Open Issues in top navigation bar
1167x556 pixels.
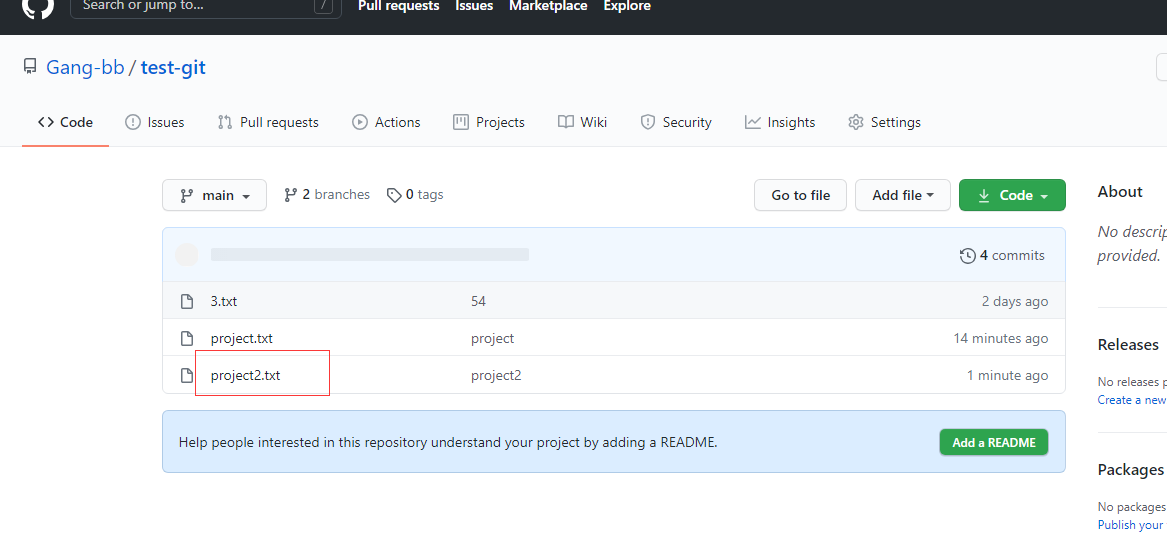click(474, 6)
